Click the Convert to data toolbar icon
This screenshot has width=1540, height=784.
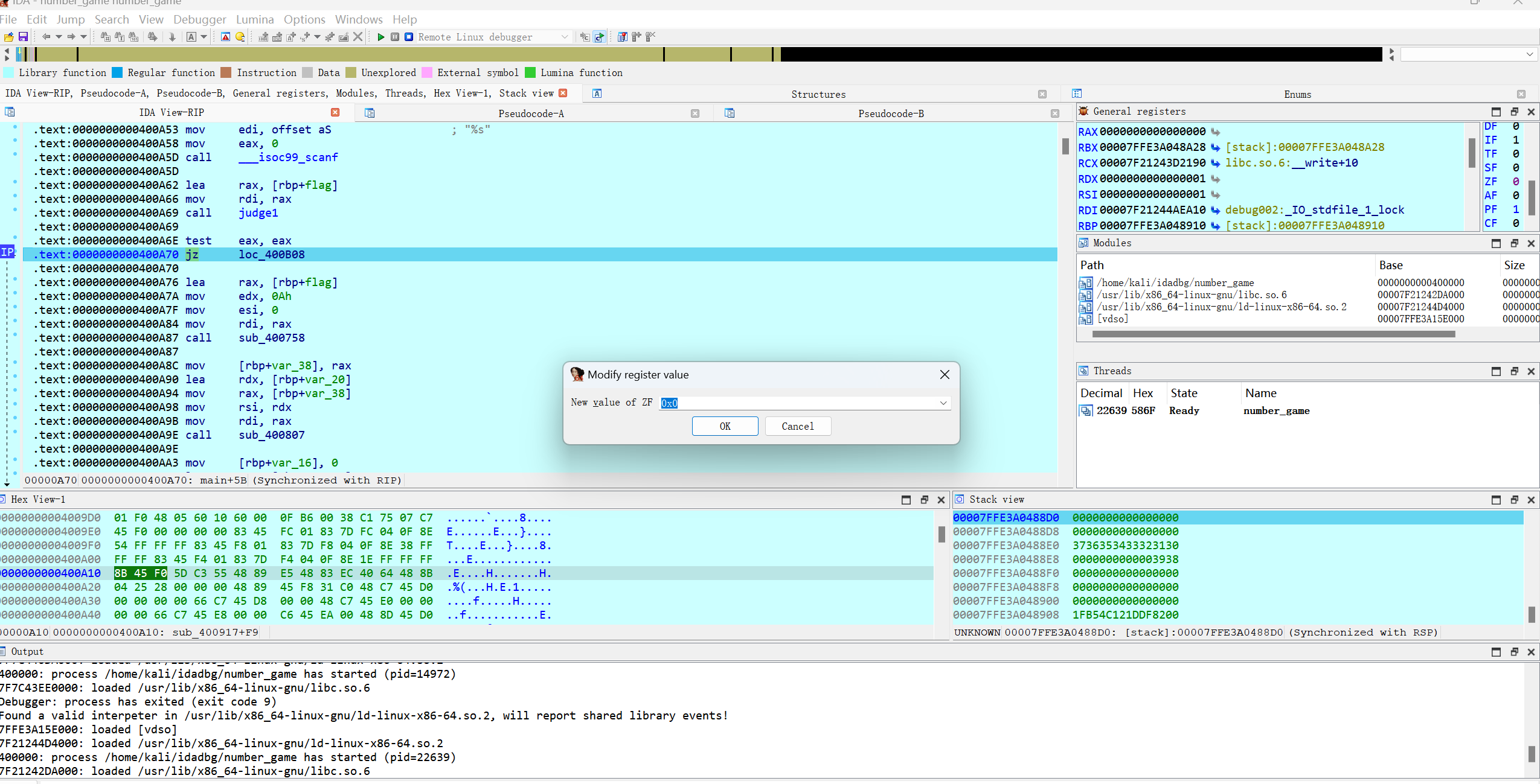coord(277,37)
